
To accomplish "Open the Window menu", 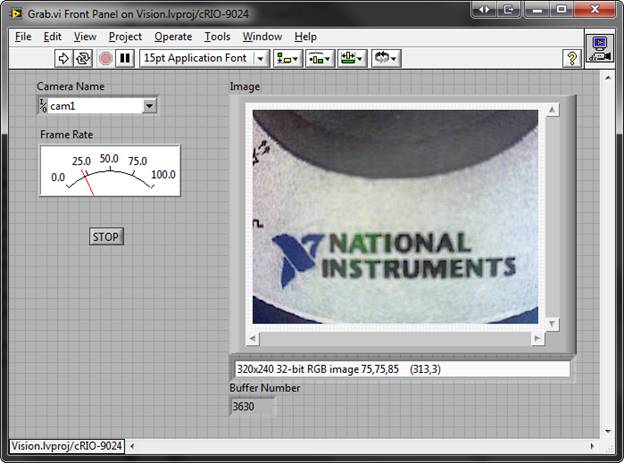I will point(262,37).
